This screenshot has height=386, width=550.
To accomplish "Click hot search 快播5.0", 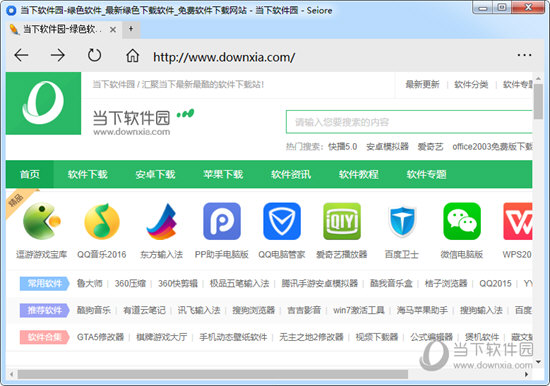I will [x=343, y=146].
